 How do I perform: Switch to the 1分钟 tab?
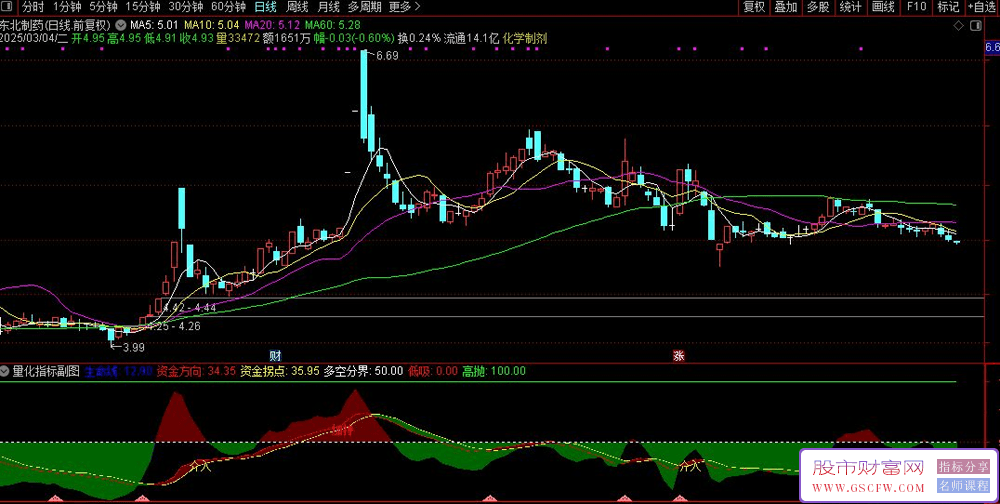point(67,7)
